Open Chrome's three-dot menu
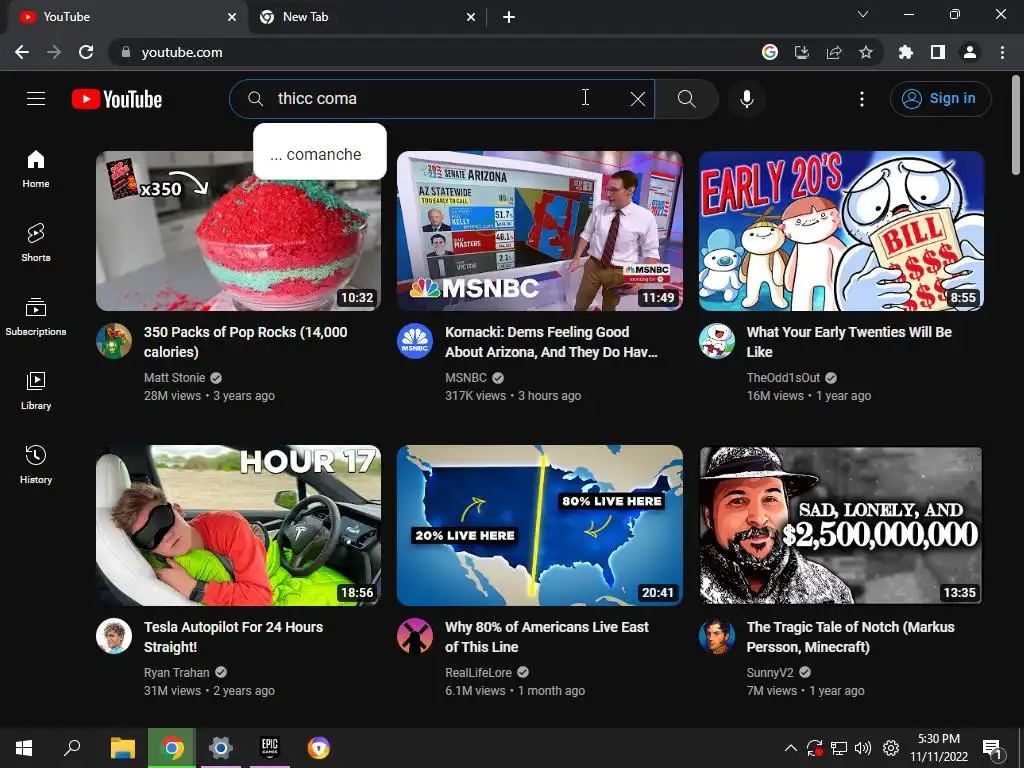 pyautogui.click(x=1002, y=52)
